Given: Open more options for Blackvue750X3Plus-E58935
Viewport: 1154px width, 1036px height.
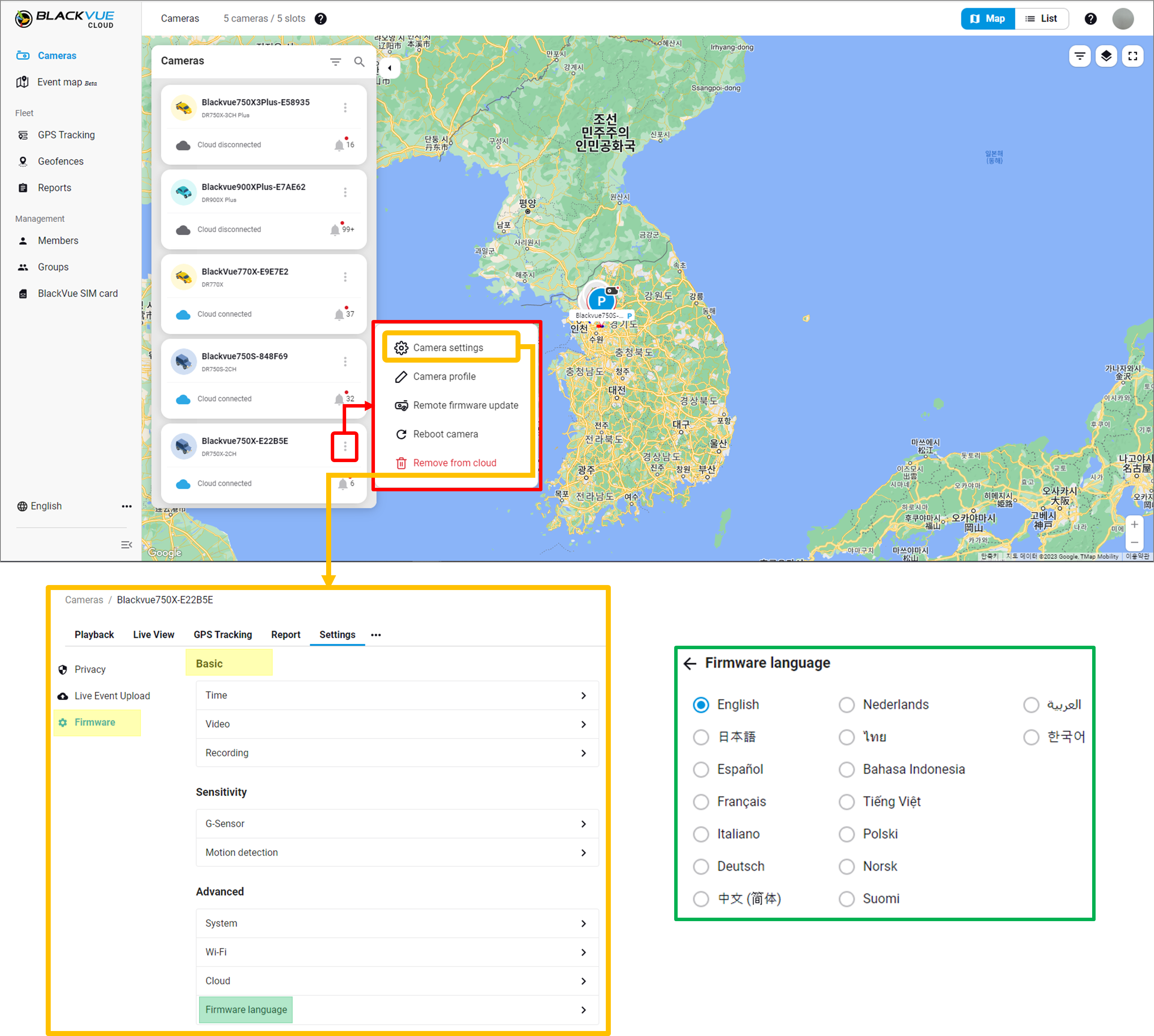Looking at the screenshot, I should coord(345,108).
